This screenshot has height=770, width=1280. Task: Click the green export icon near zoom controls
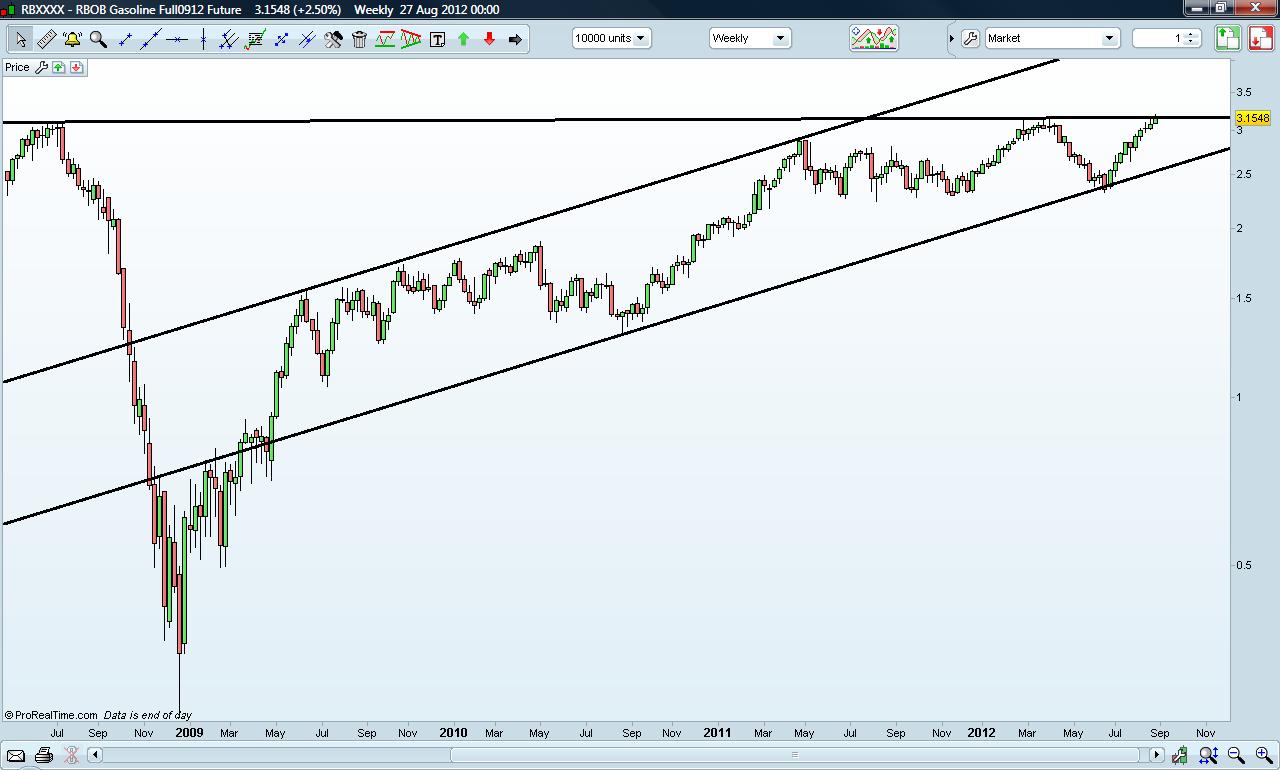coord(1180,755)
